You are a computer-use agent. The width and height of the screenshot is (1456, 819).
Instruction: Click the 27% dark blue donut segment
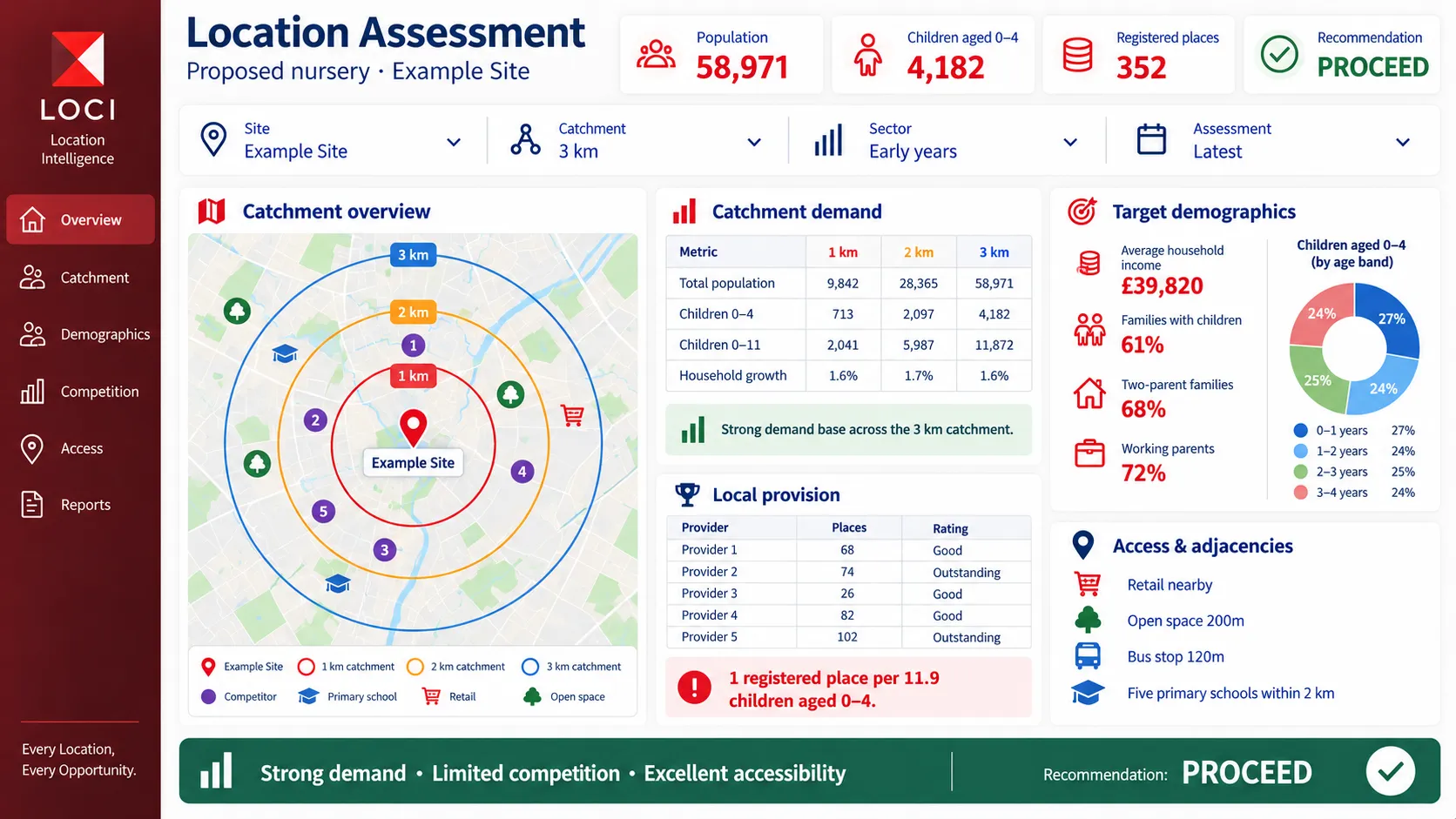[x=1391, y=319]
